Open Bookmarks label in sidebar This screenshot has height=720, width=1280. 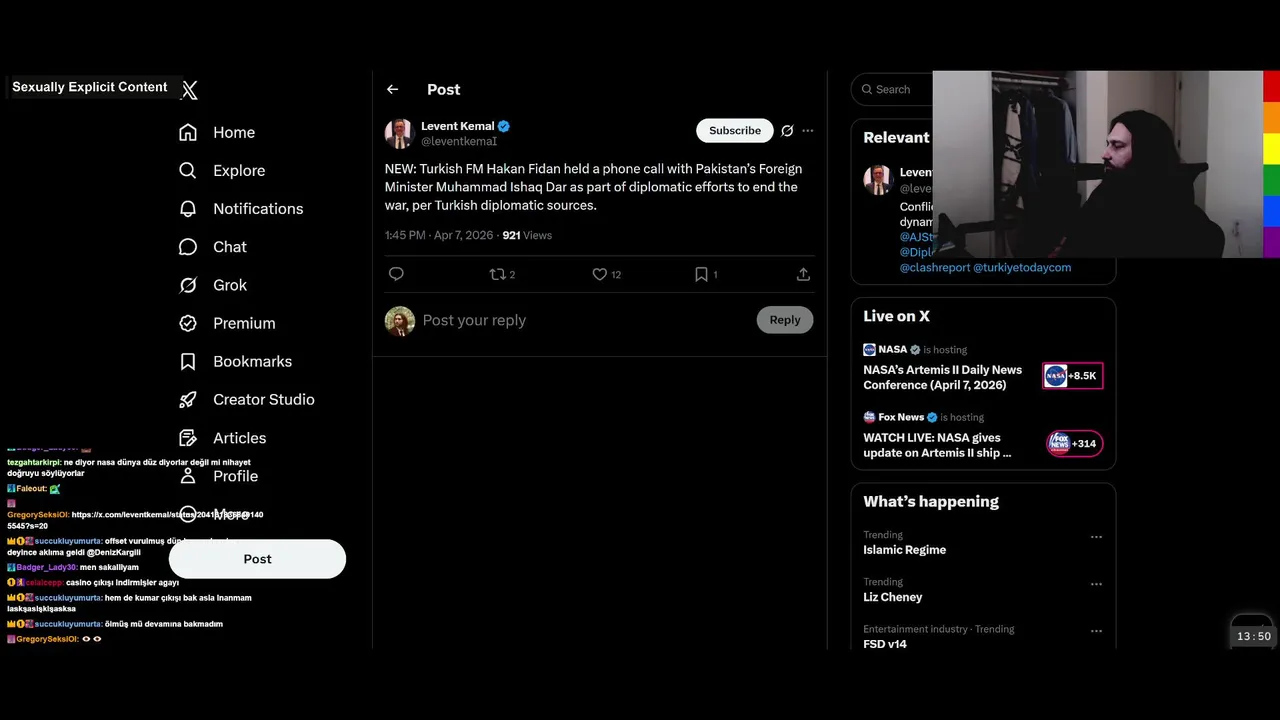pyautogui.click(x=252, y=361)
